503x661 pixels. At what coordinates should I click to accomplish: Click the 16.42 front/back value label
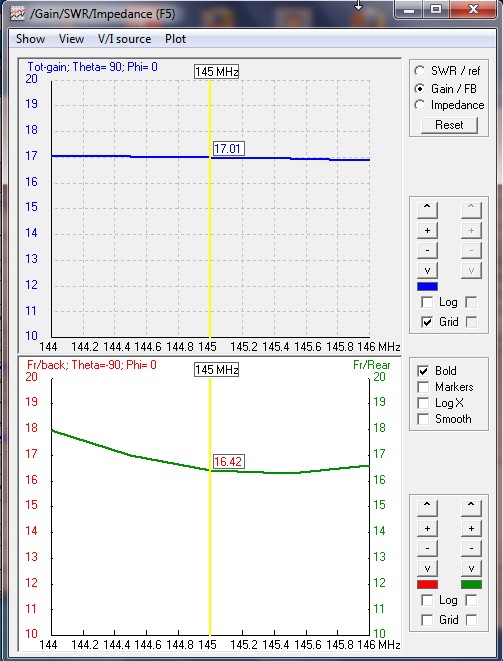228,462
